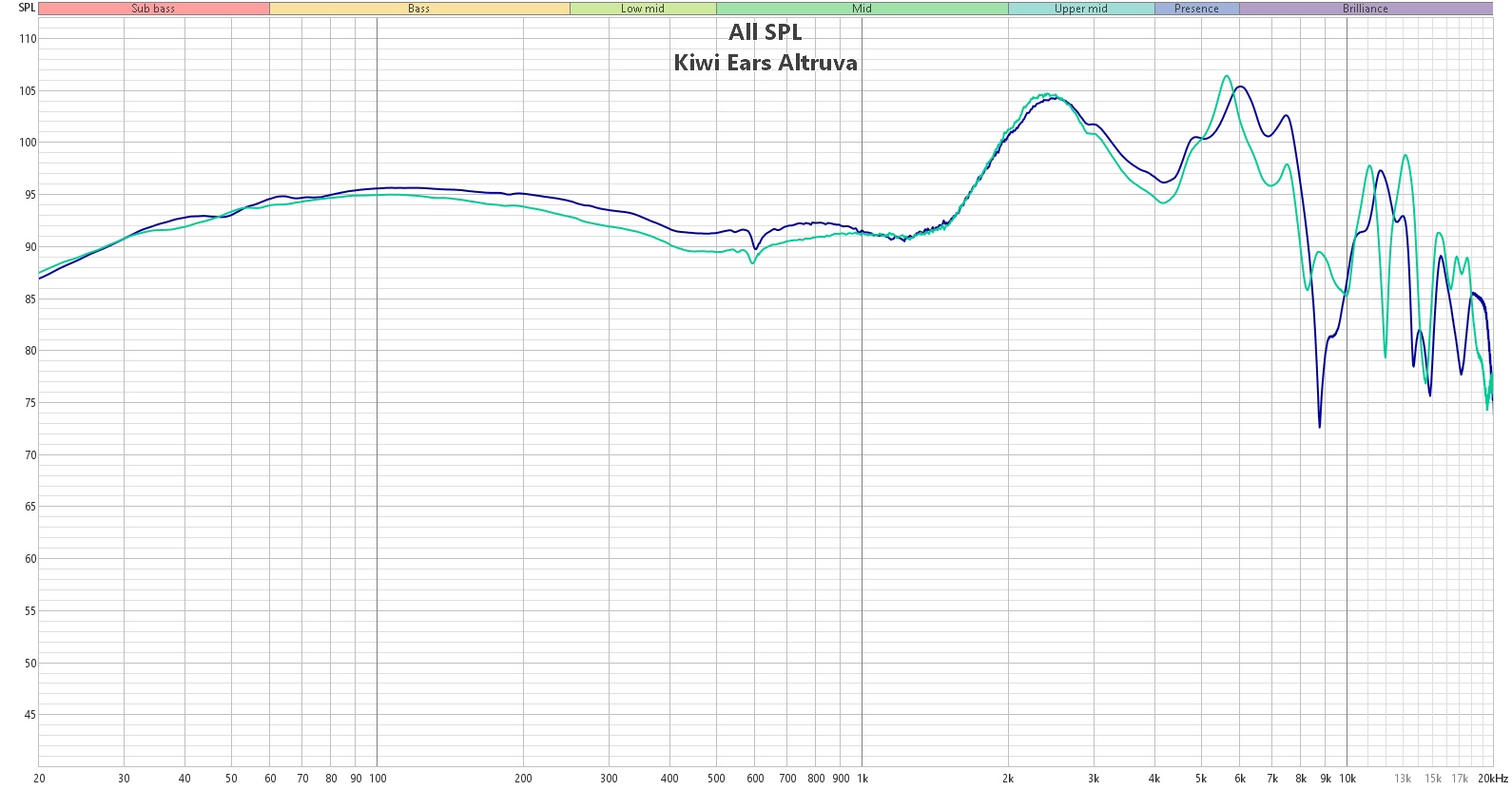Click the 110 value on SPL axis
The width and height of the screenshot is (1512, 790).
click(x=28, y=39)
